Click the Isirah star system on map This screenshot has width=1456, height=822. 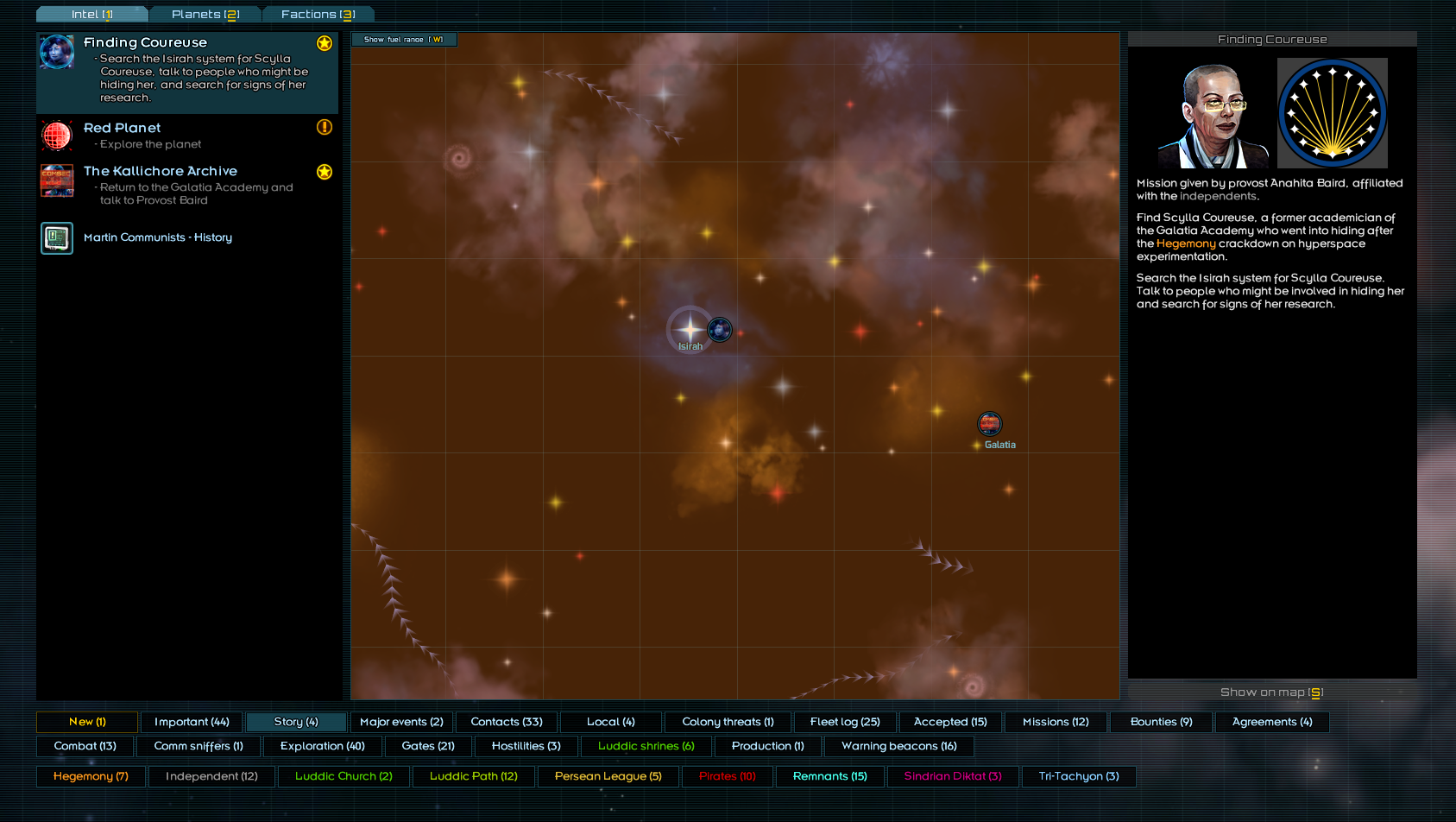[x=690, y=329]
